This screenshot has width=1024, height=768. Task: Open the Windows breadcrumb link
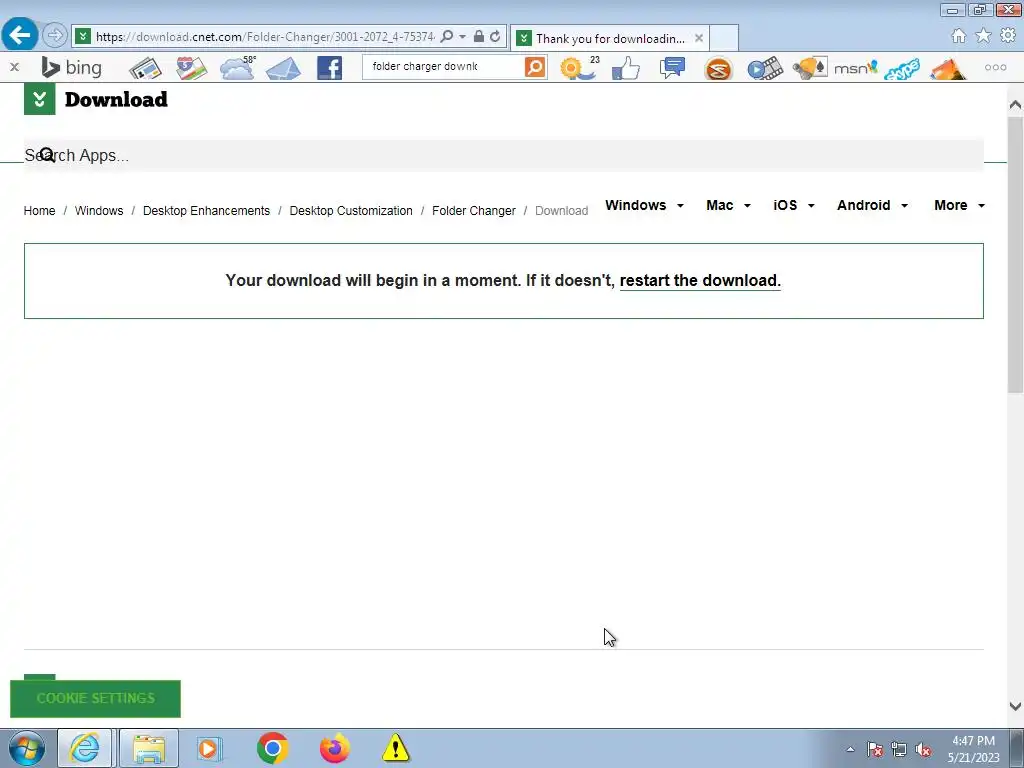click(x=99, y=211)
